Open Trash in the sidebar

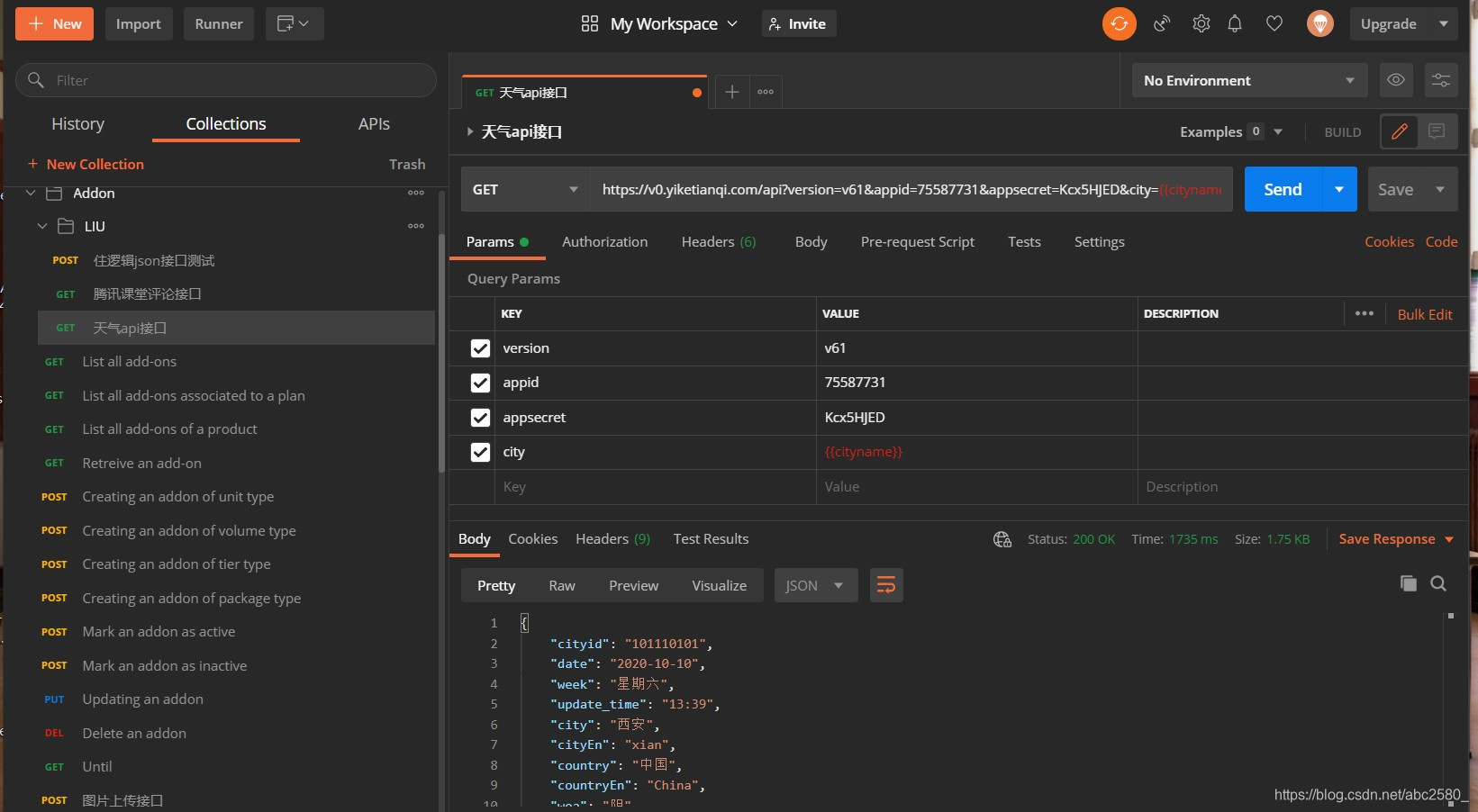[x=407, y=164]
